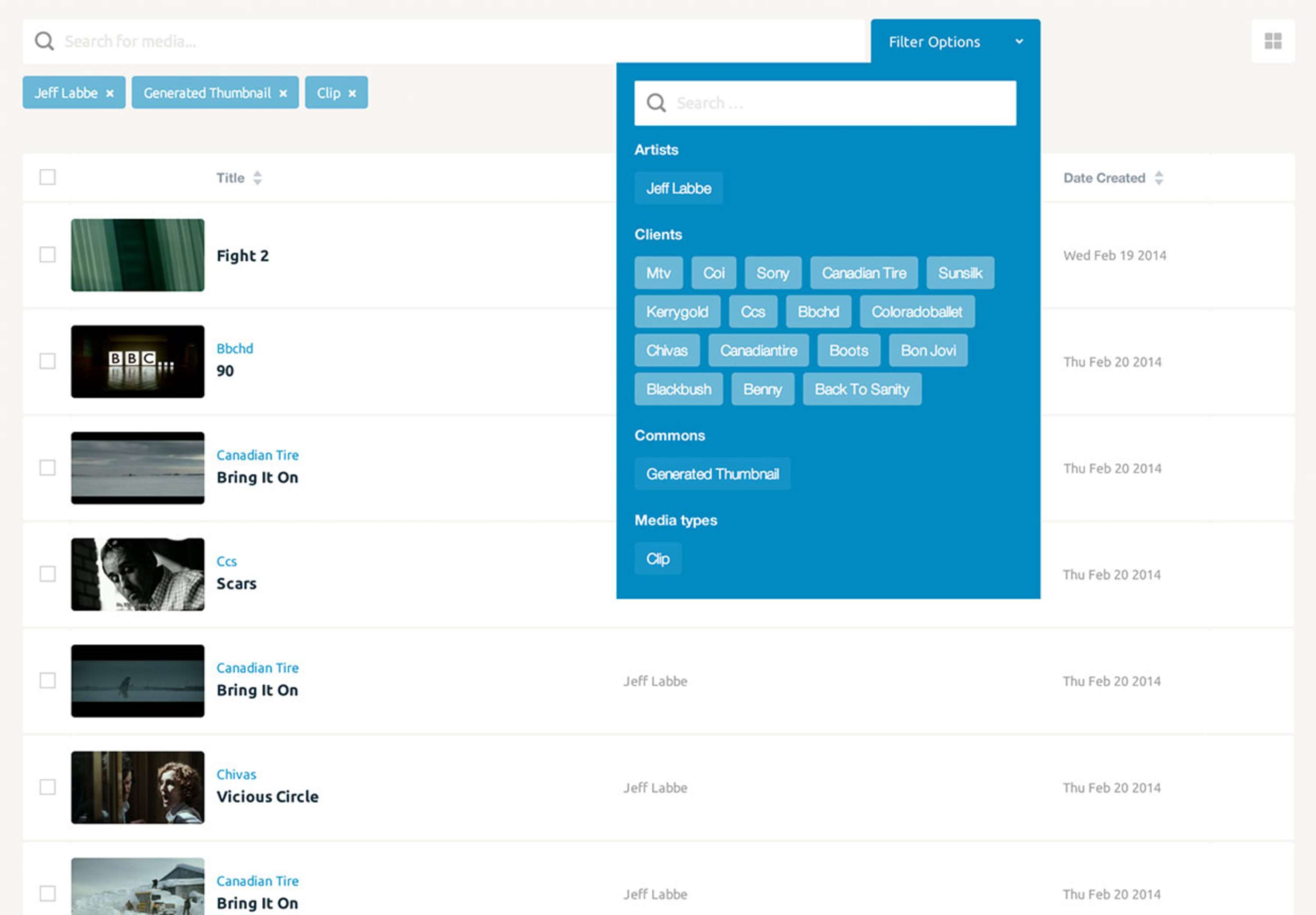Choose the Clip media type filter
Screen dimensions: 1316x915
658,559
